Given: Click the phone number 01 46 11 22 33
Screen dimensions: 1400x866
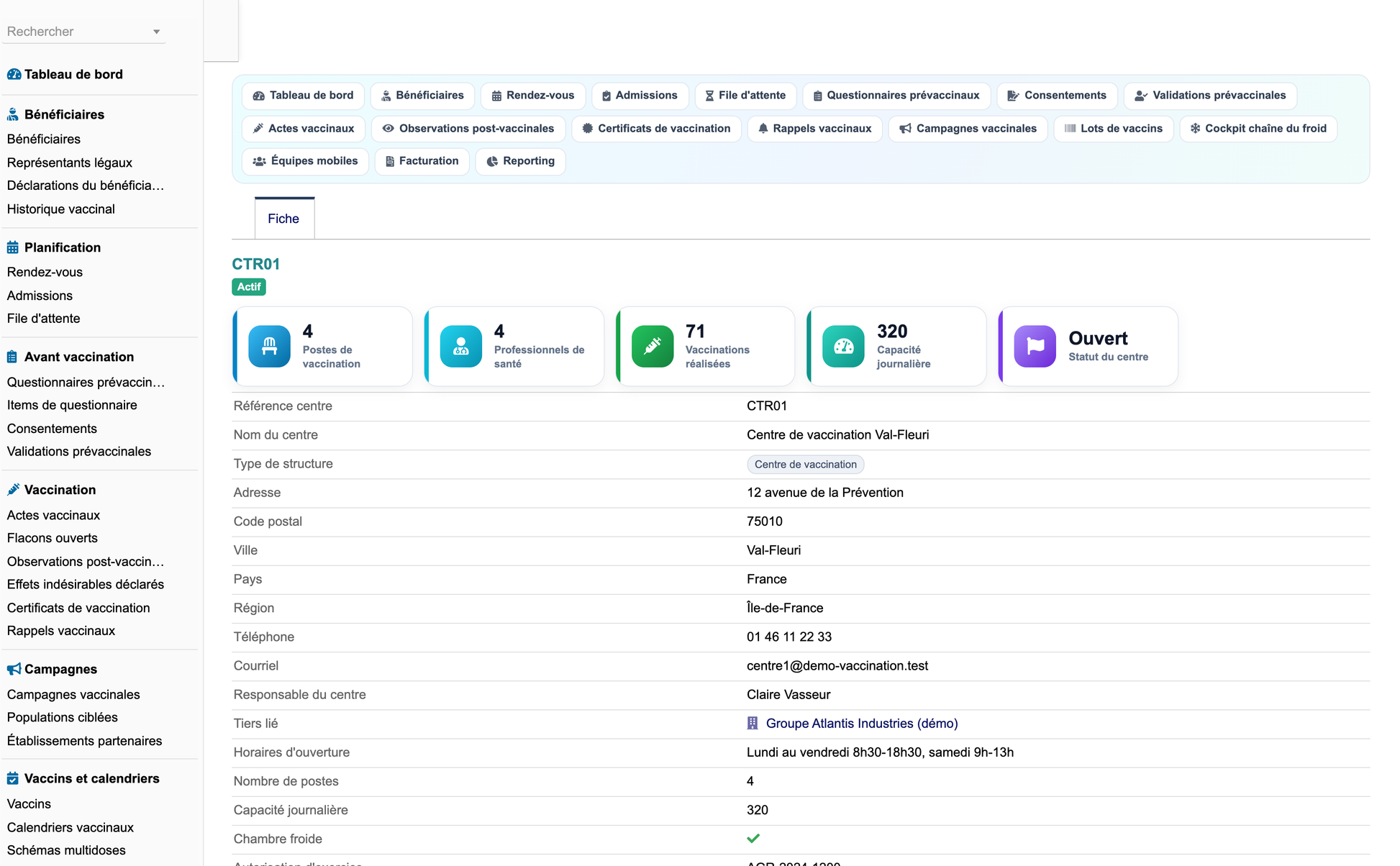Looking at the screenshot, I should click(789, 637).
